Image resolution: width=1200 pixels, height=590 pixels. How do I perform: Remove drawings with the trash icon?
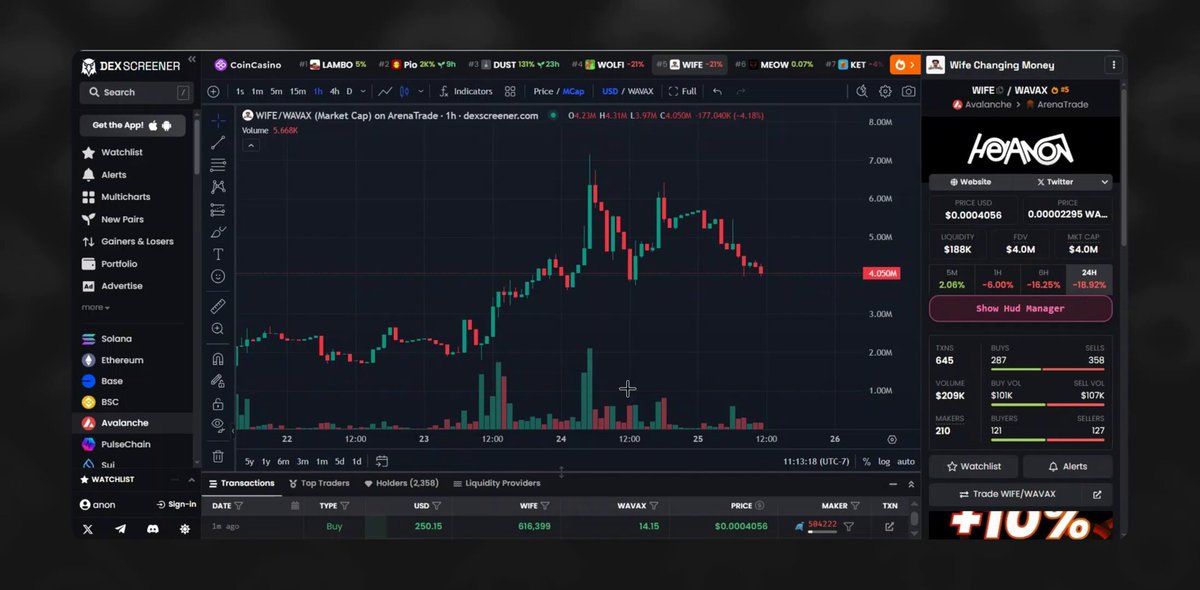[x=218, y=456]
